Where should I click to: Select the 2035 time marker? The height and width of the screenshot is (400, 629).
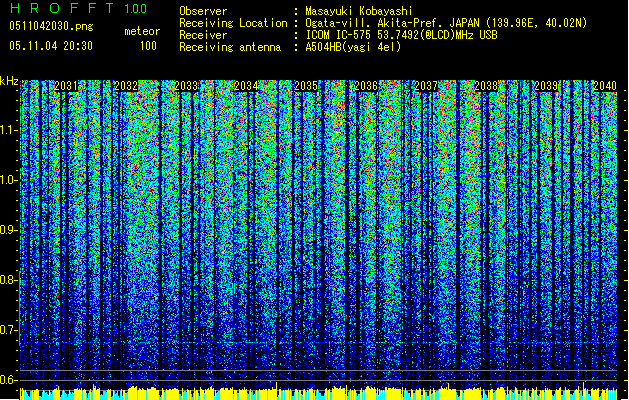tap(307, 87)
